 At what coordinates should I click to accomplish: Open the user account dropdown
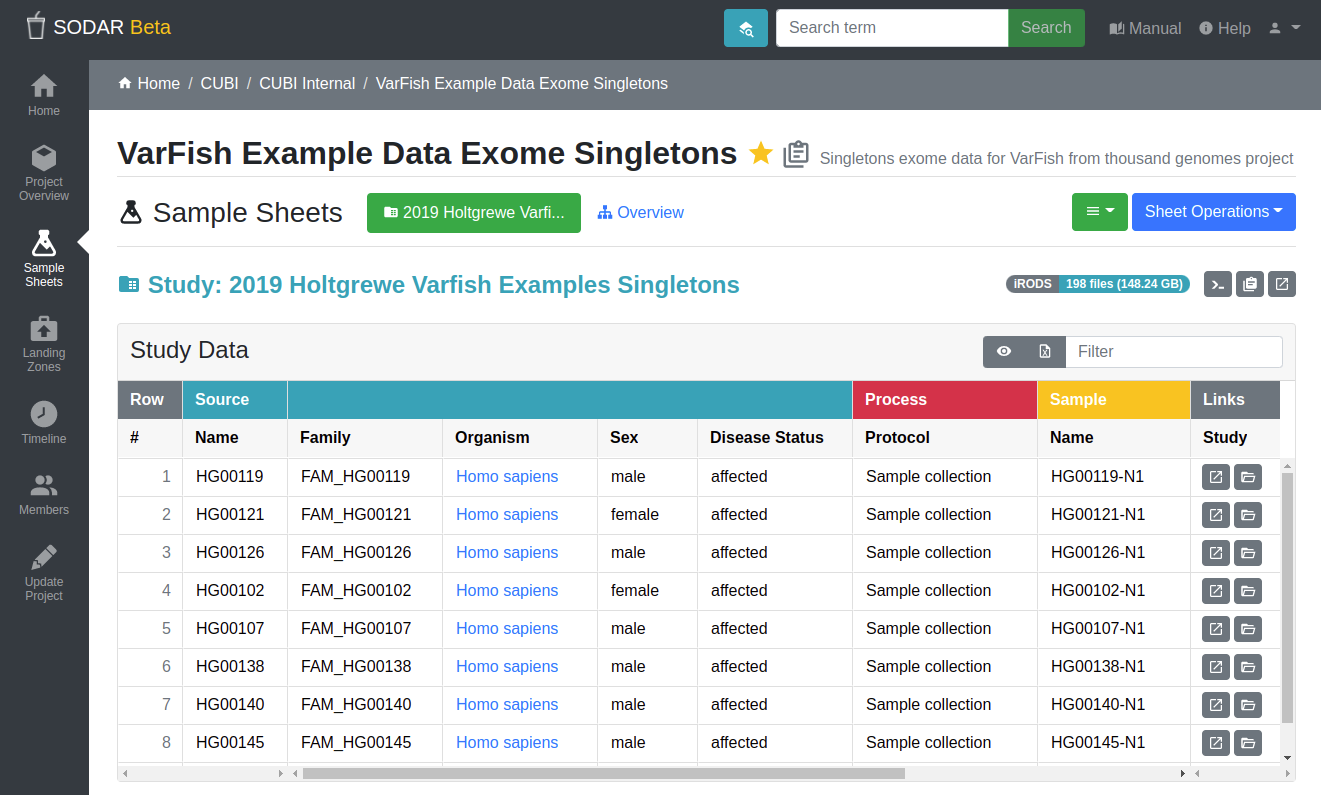coord(1284,28)
